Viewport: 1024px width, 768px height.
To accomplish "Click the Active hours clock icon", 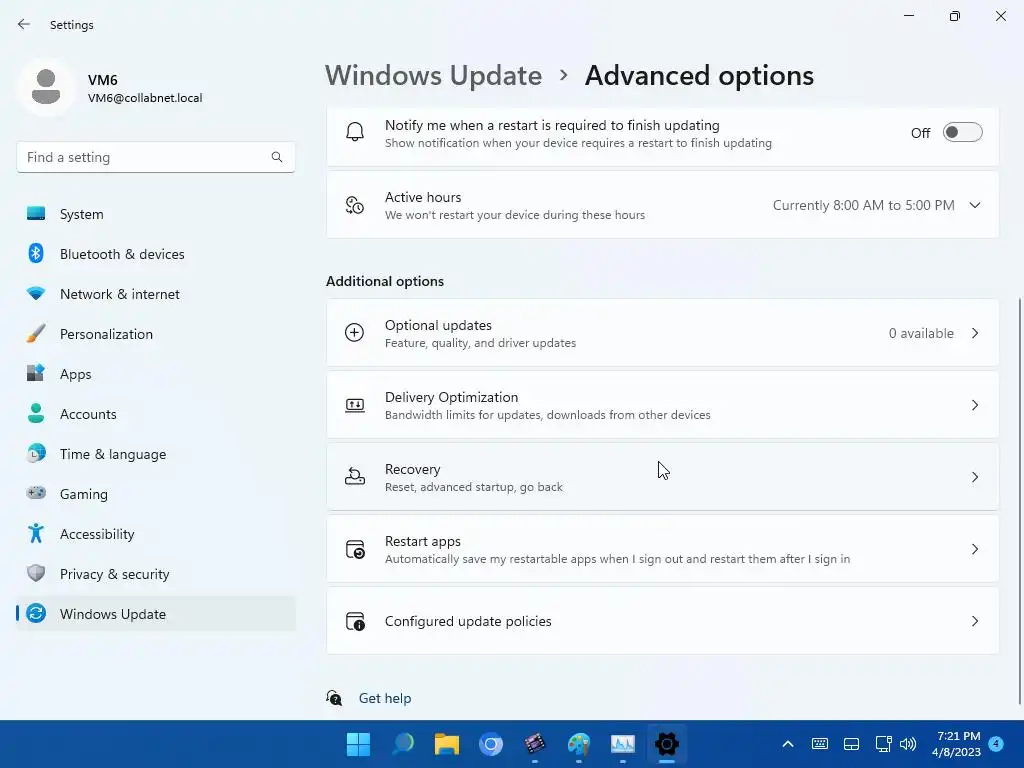I will tap(355, 205).
